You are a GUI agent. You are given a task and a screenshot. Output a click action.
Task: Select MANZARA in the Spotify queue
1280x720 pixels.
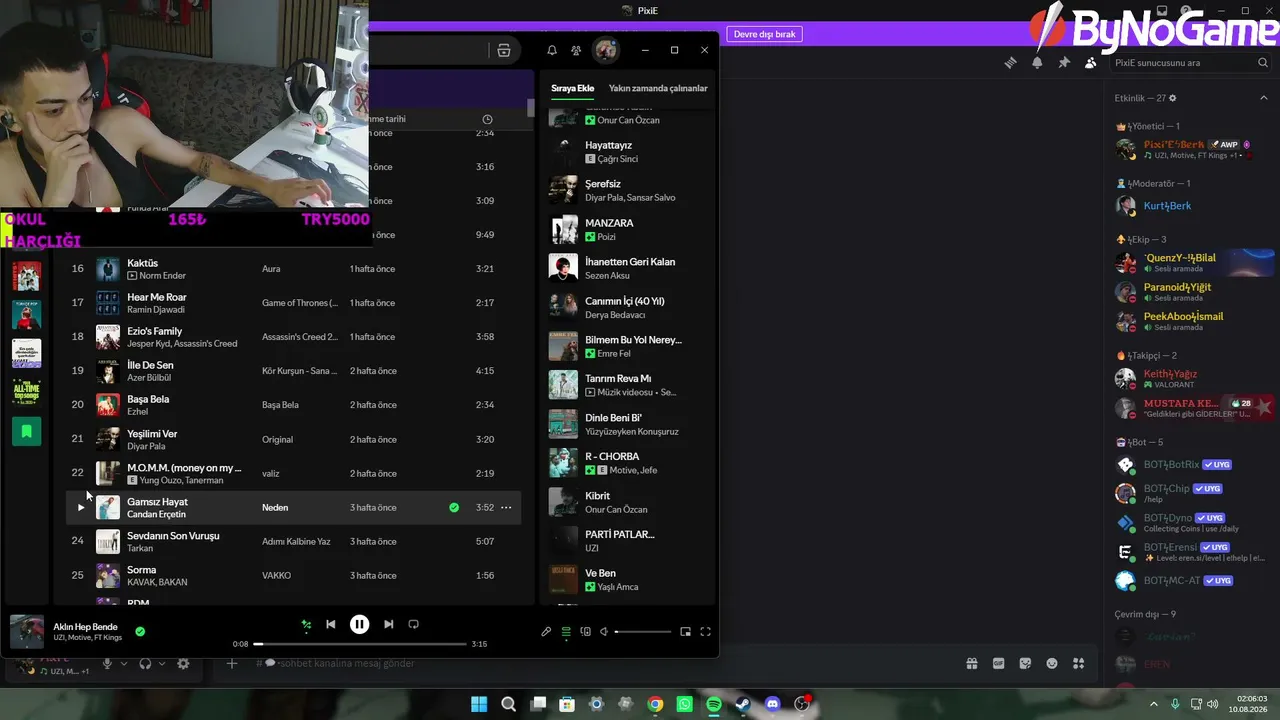609,223
